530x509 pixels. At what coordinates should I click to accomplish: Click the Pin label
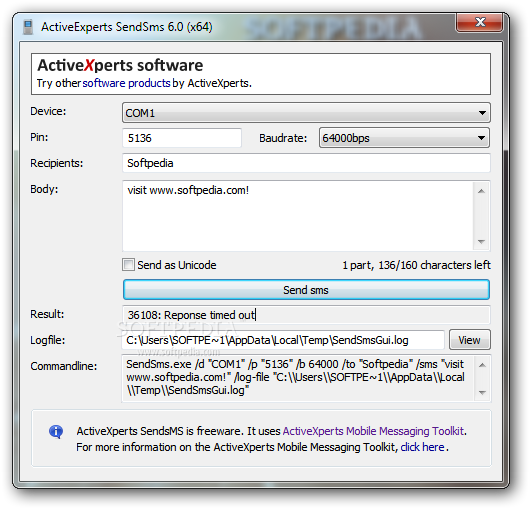39,137
